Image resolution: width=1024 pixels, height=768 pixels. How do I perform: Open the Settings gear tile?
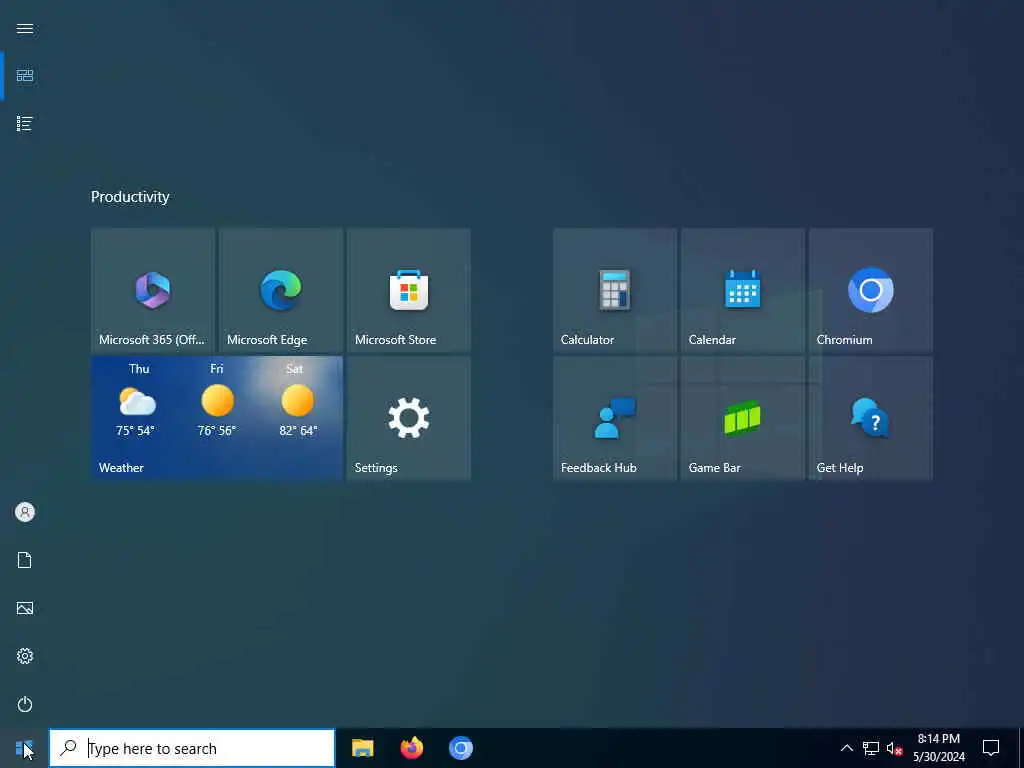click(x=409, y=418)
